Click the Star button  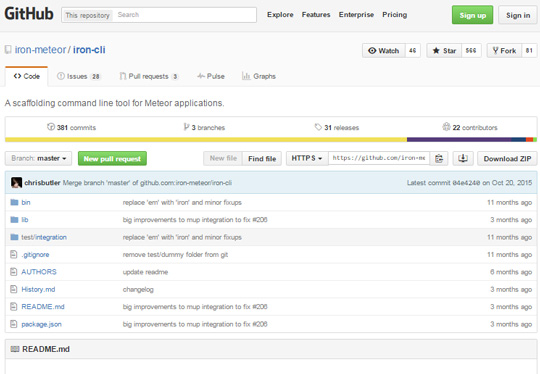(444, 51)
